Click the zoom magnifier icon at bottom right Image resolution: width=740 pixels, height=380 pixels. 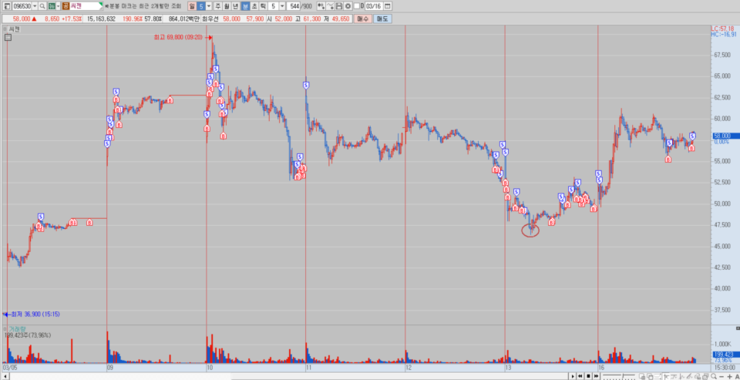(x=714, y=376)
